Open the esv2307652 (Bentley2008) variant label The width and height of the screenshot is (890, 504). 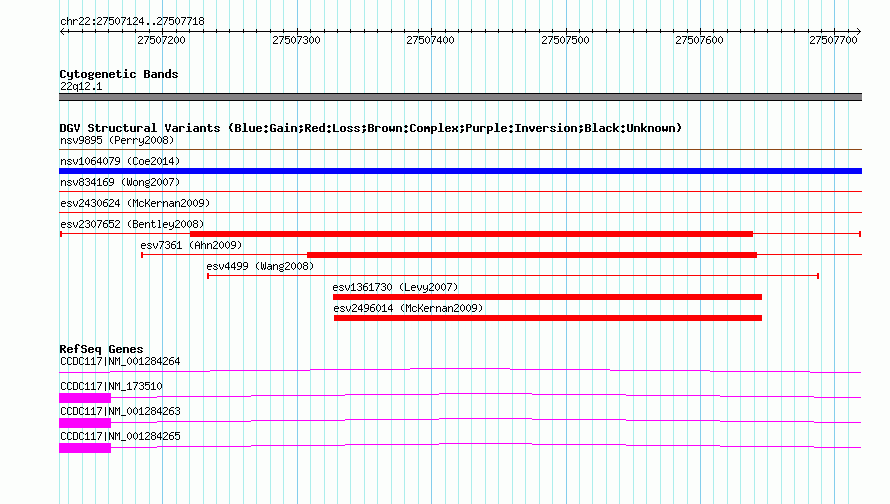pyautogui.click(x=132, y=224)
